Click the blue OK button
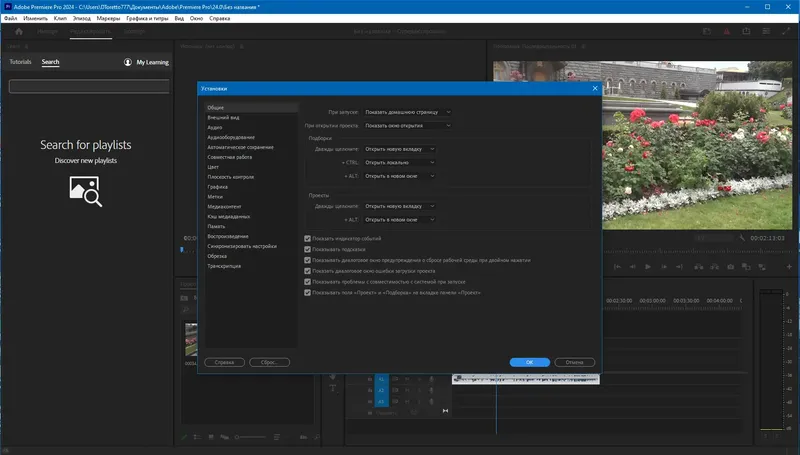Screen dimensions: 800x455 coord(529,362)
